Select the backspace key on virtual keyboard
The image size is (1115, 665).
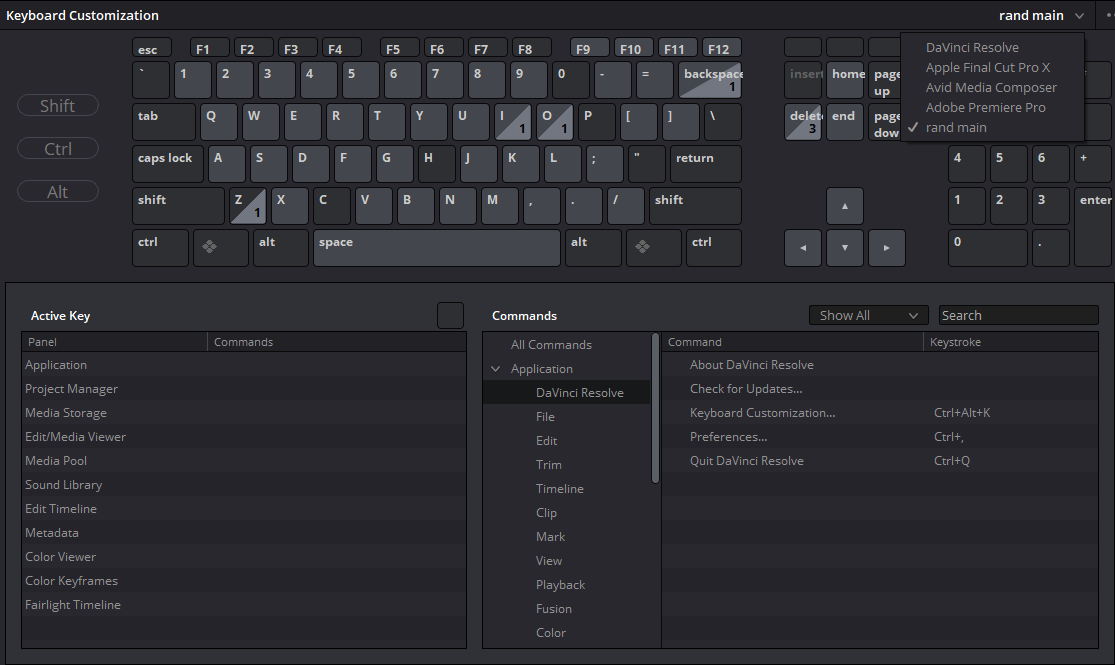[x=710, y=80]
